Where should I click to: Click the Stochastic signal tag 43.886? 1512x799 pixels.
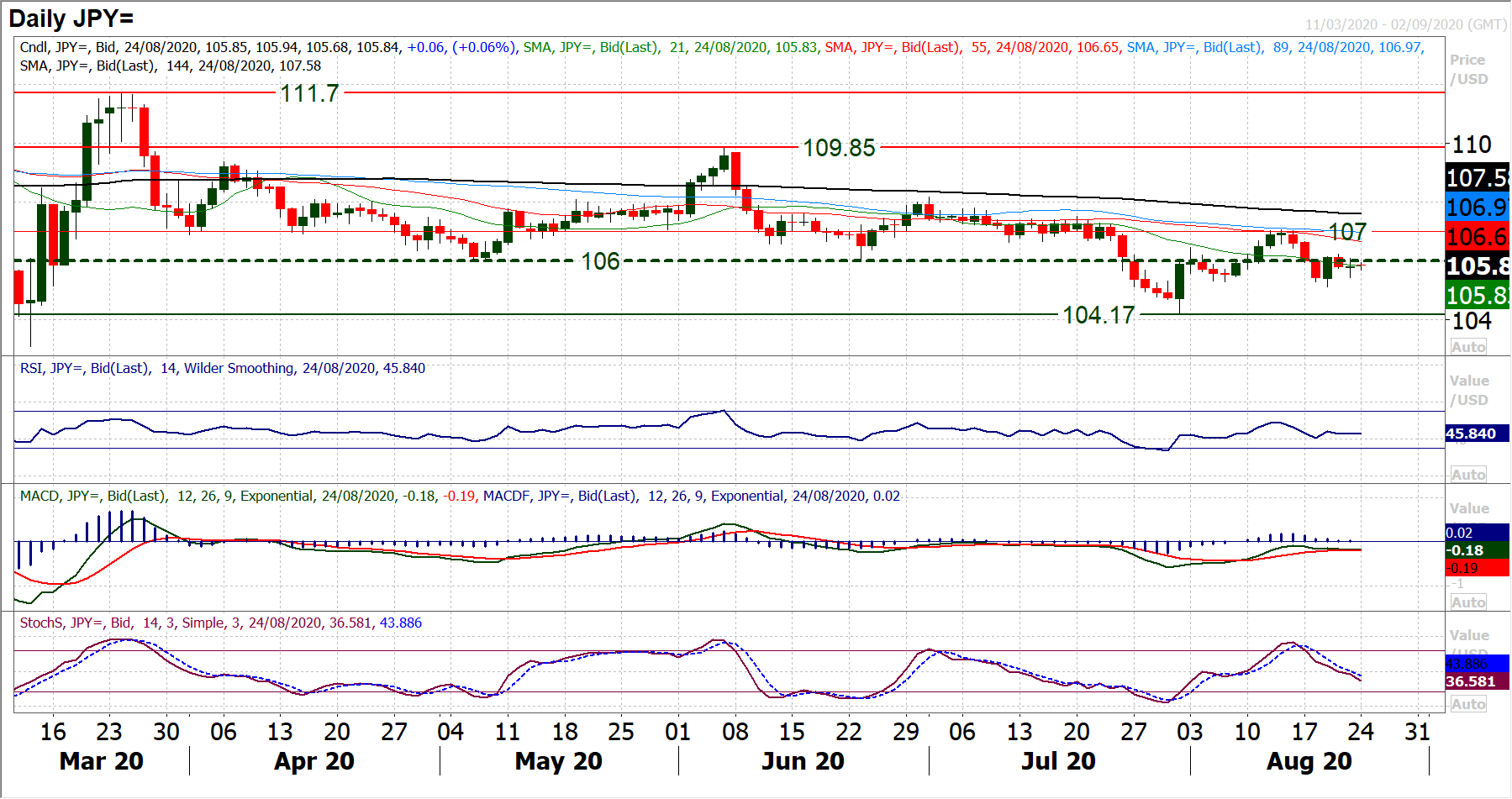pyautogui.click(x=1478, y=664)
